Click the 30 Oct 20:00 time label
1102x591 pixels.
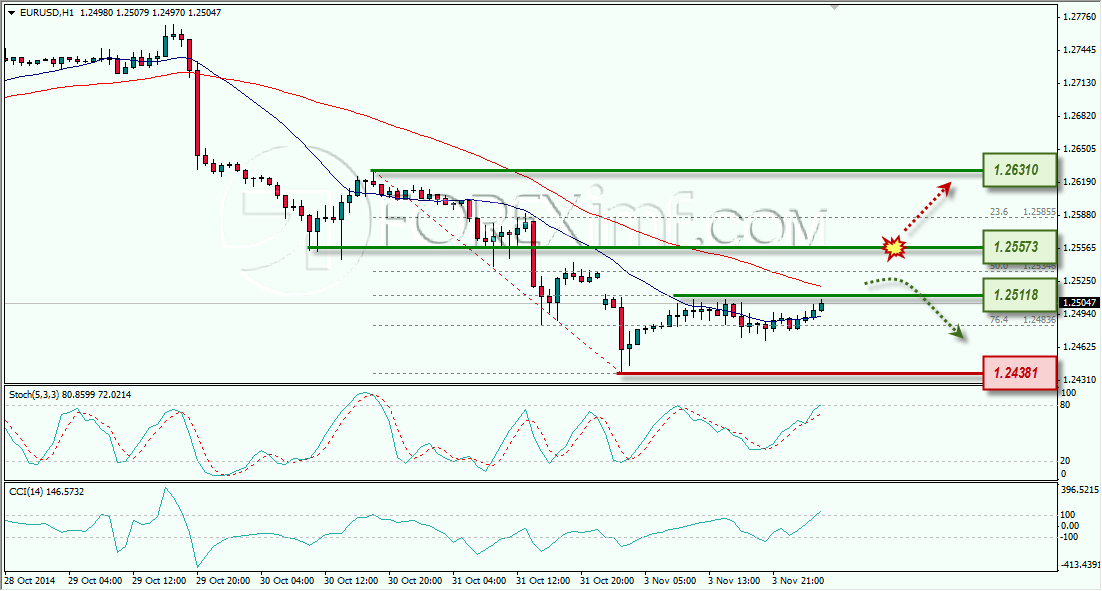[x=415, y=580]
